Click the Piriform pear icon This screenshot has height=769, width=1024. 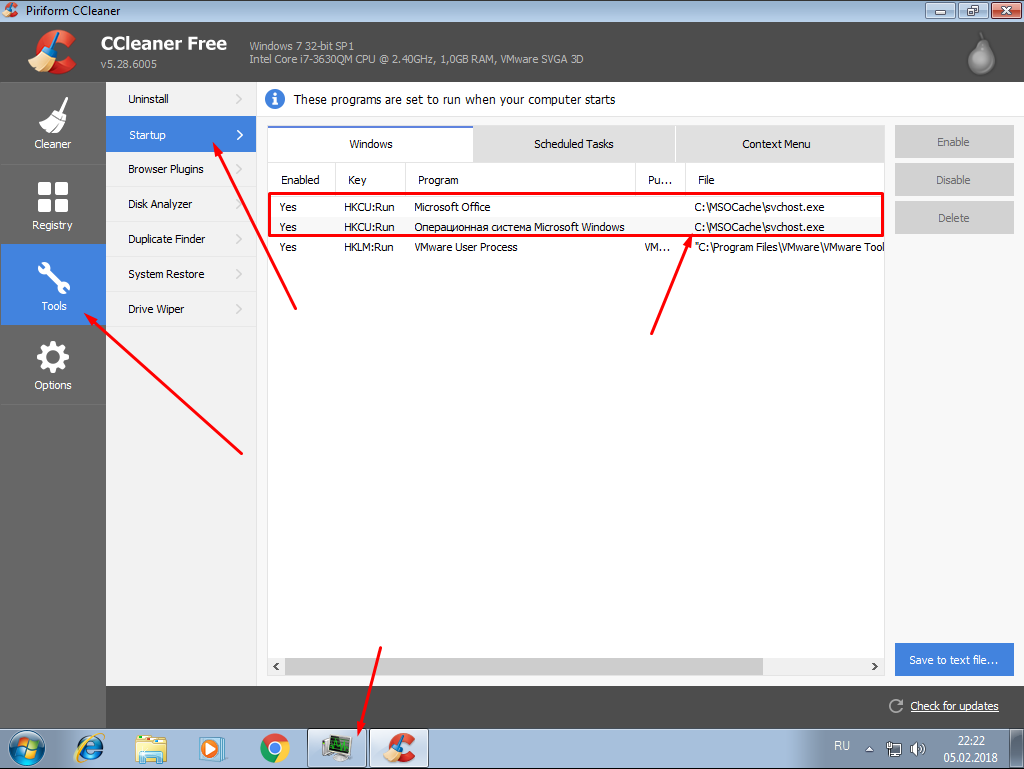[981, 54]
